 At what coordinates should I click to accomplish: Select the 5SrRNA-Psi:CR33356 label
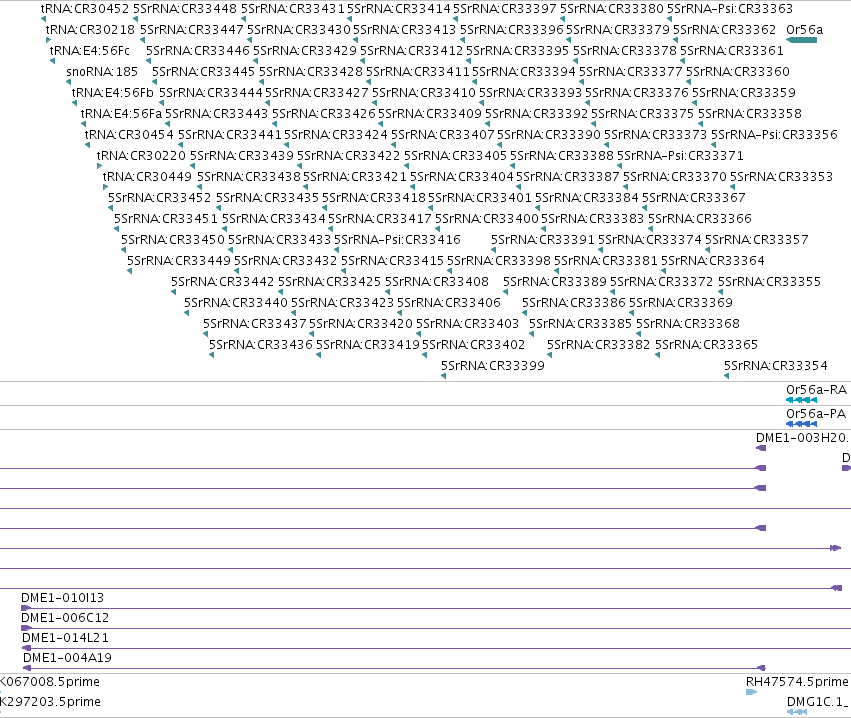774,134
